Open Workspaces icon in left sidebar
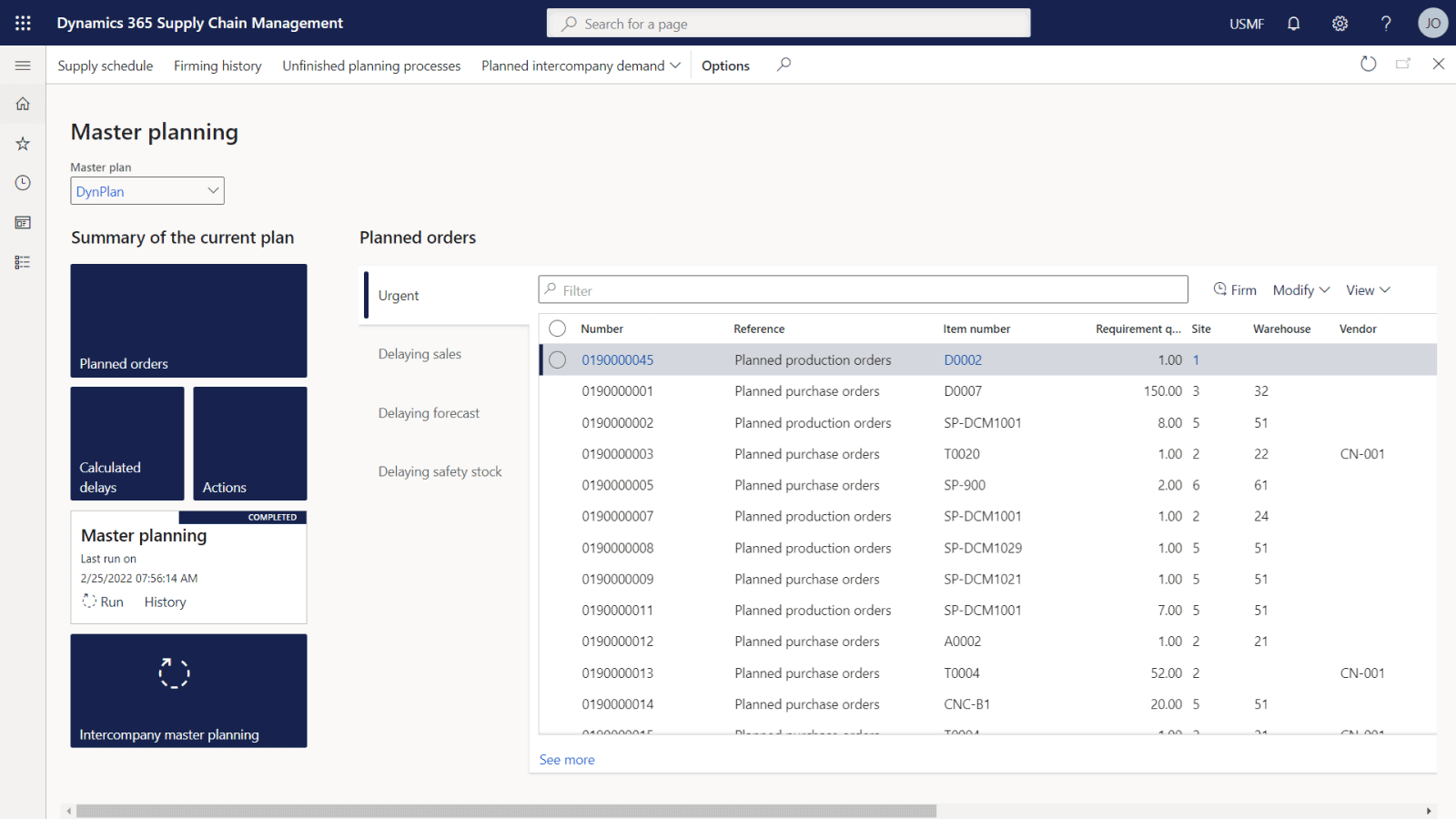This screenshot has height=819, width=1456. coord(23,222)
